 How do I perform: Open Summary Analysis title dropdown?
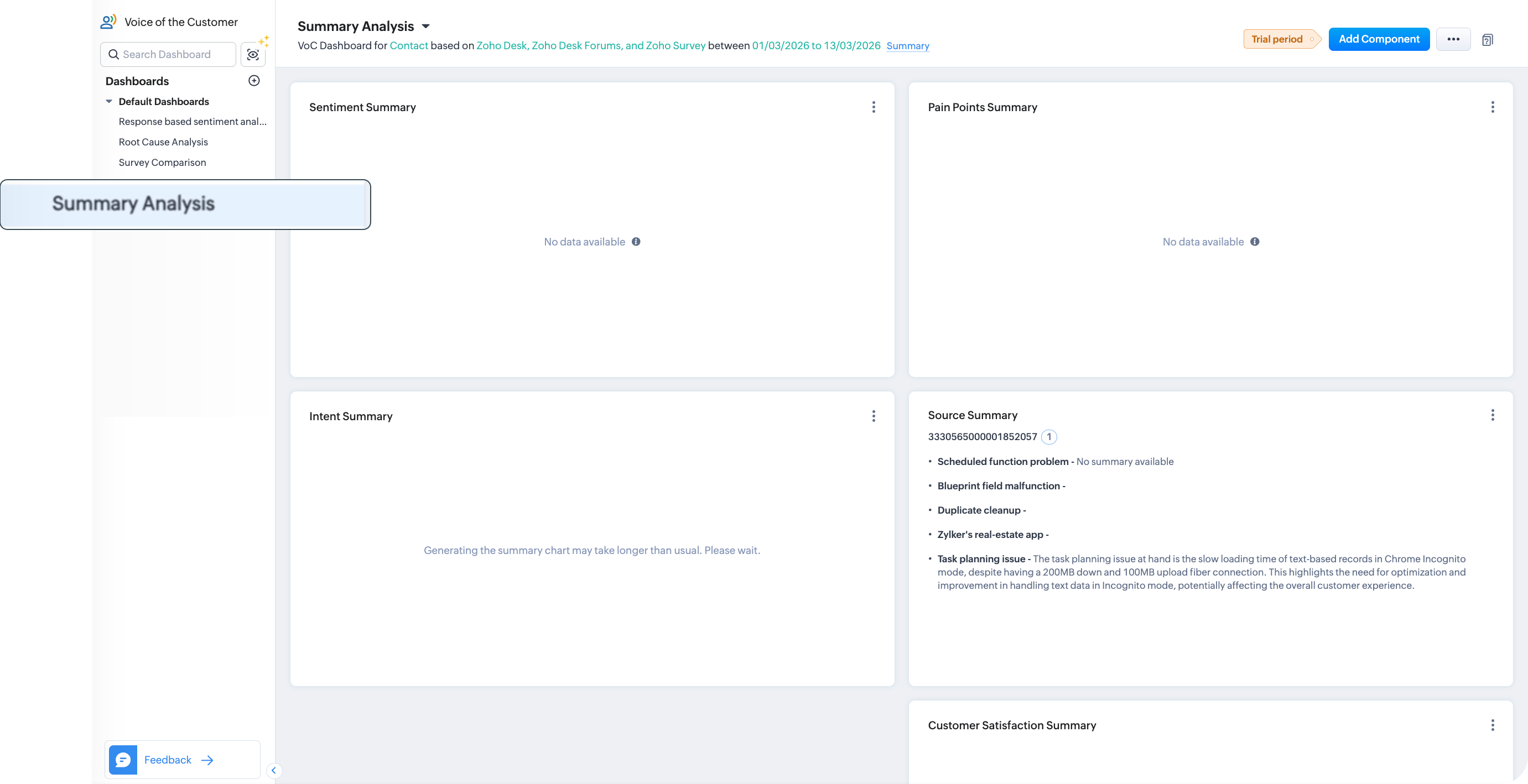coord(425,27)
